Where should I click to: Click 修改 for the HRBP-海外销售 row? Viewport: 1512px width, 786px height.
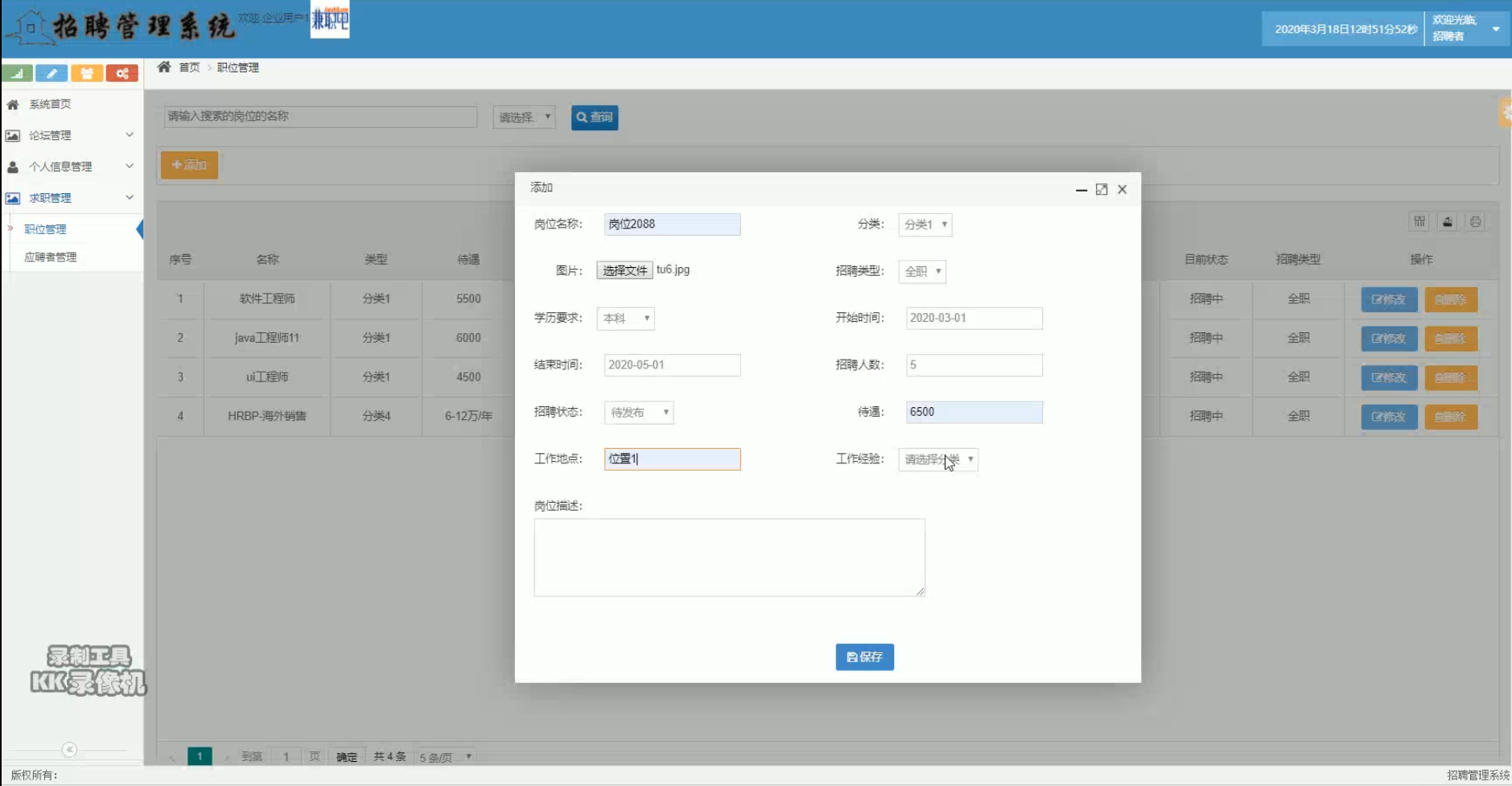1390,417
